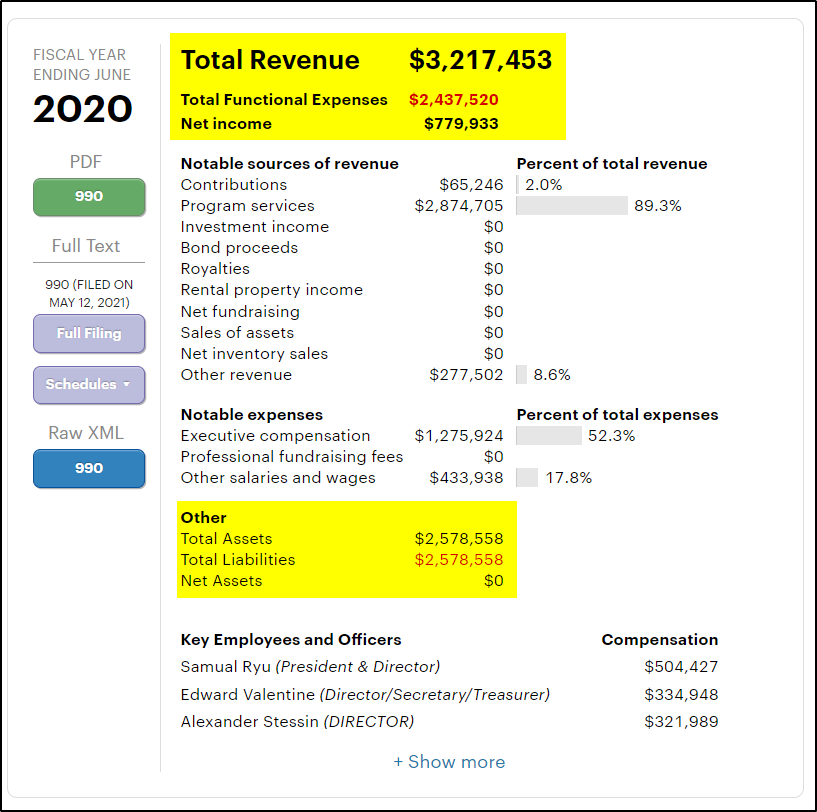This screenshot has height=812, width=817.
Task: Select Edward Valentine's $334,948 compensation
Action: click(x=681, y=695)
